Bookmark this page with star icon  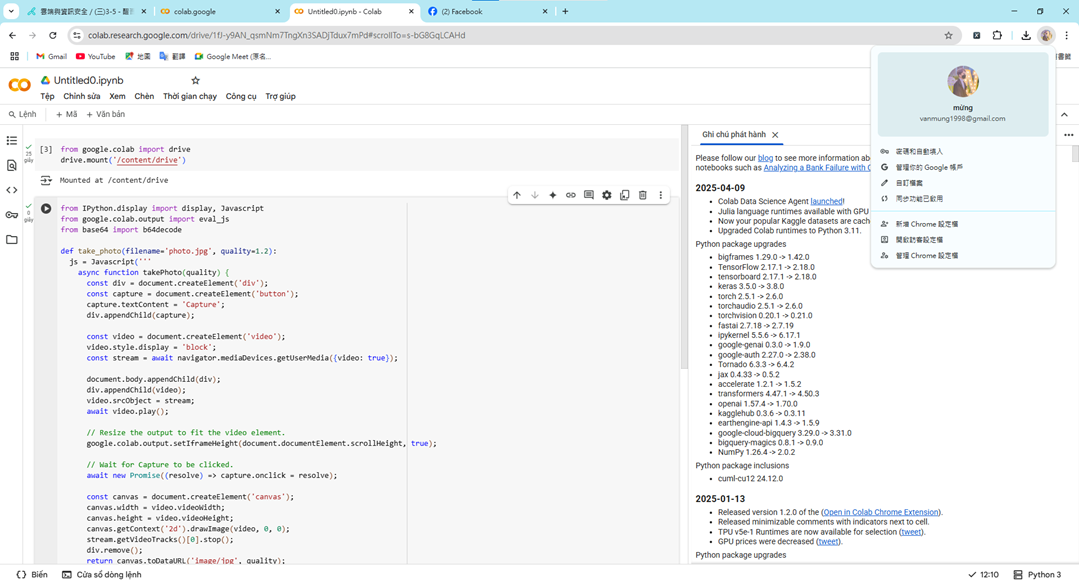pyautogui.click(x=948, y=35)
